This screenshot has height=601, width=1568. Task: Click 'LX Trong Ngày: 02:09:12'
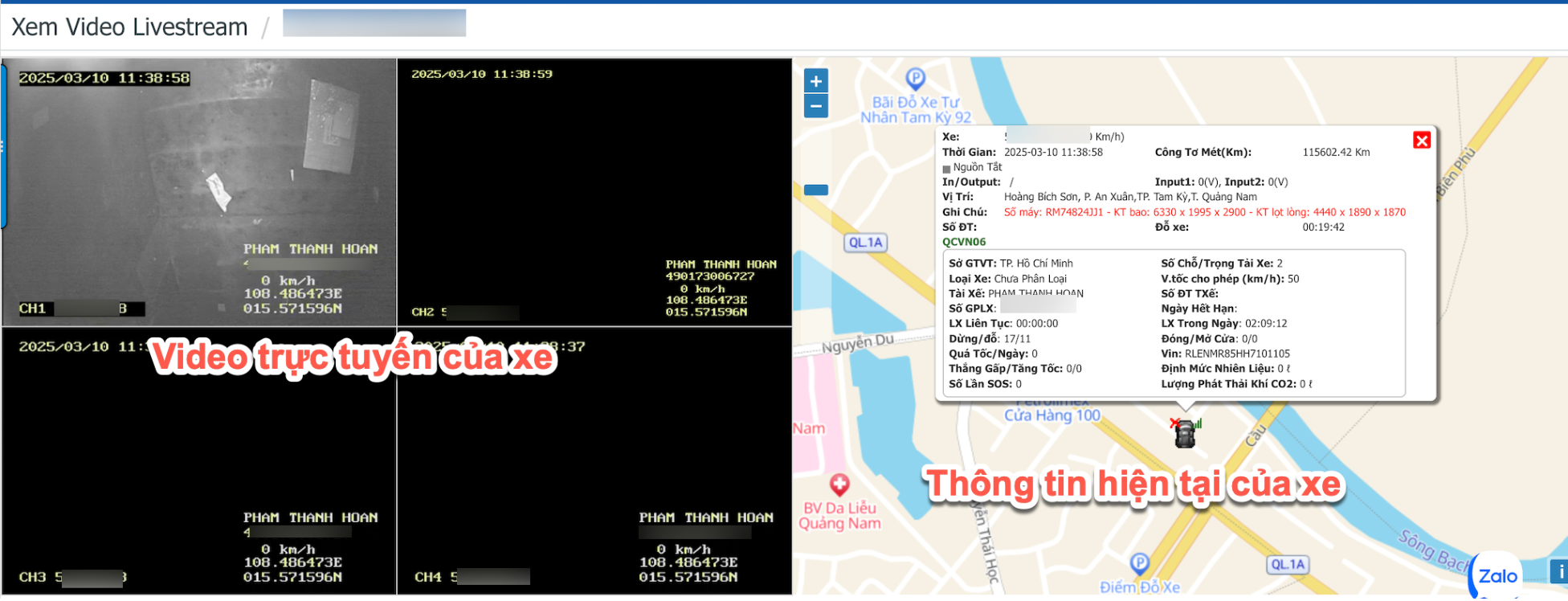(1224, 324)
